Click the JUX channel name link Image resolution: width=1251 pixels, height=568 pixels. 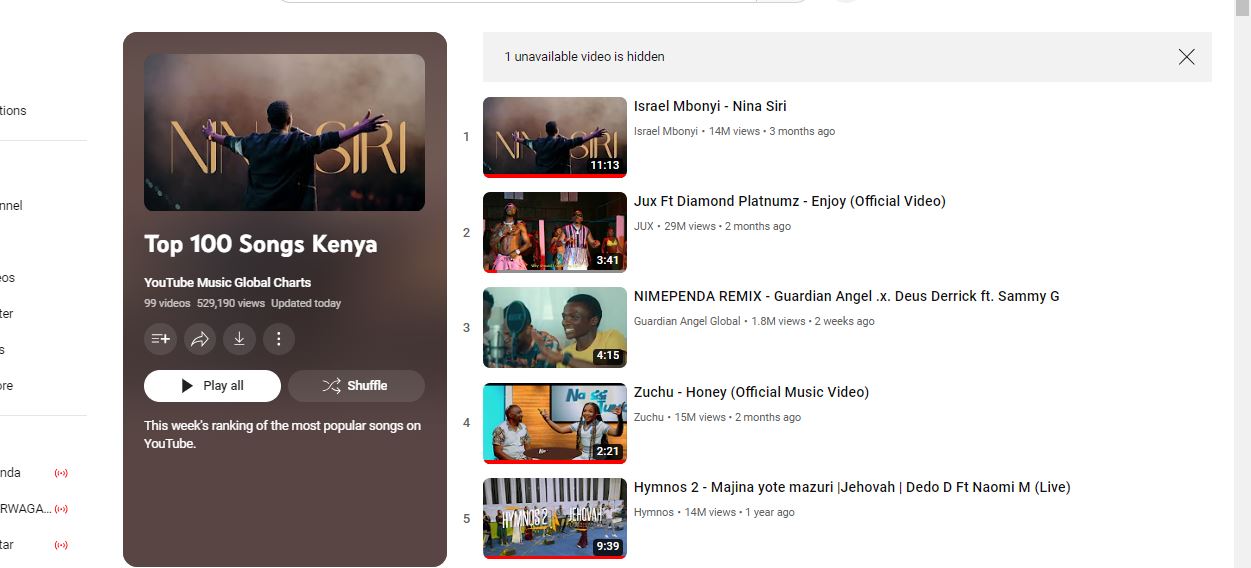click(x=643, y=226)
